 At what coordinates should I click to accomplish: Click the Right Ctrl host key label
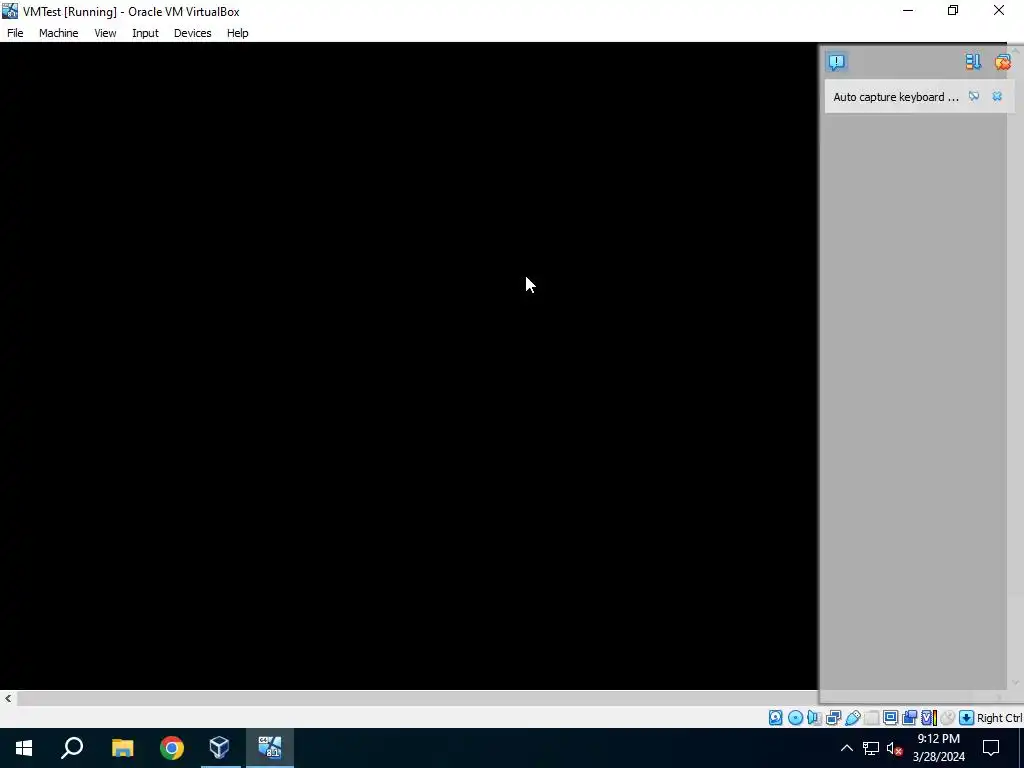[x=999, y=718]
